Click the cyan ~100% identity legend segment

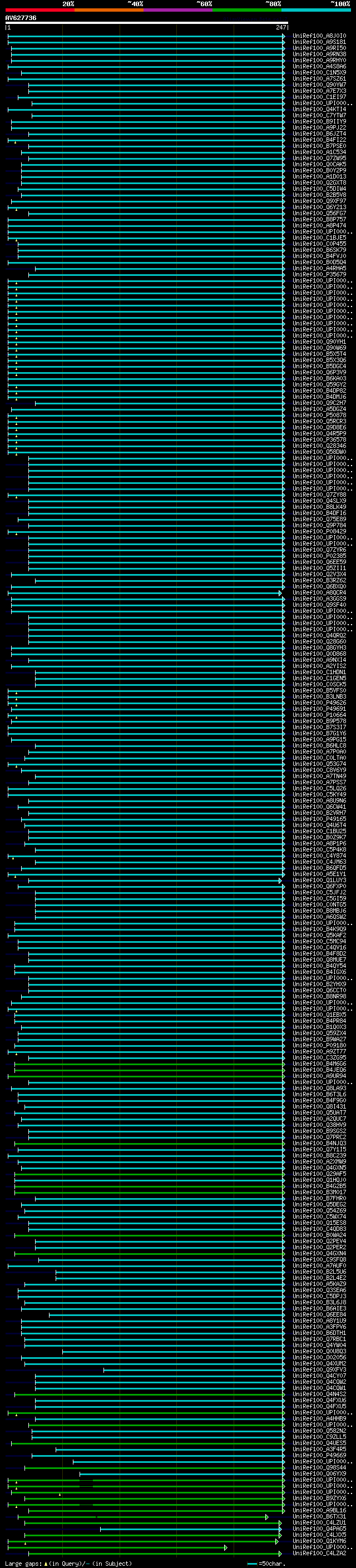coord(317,10)
